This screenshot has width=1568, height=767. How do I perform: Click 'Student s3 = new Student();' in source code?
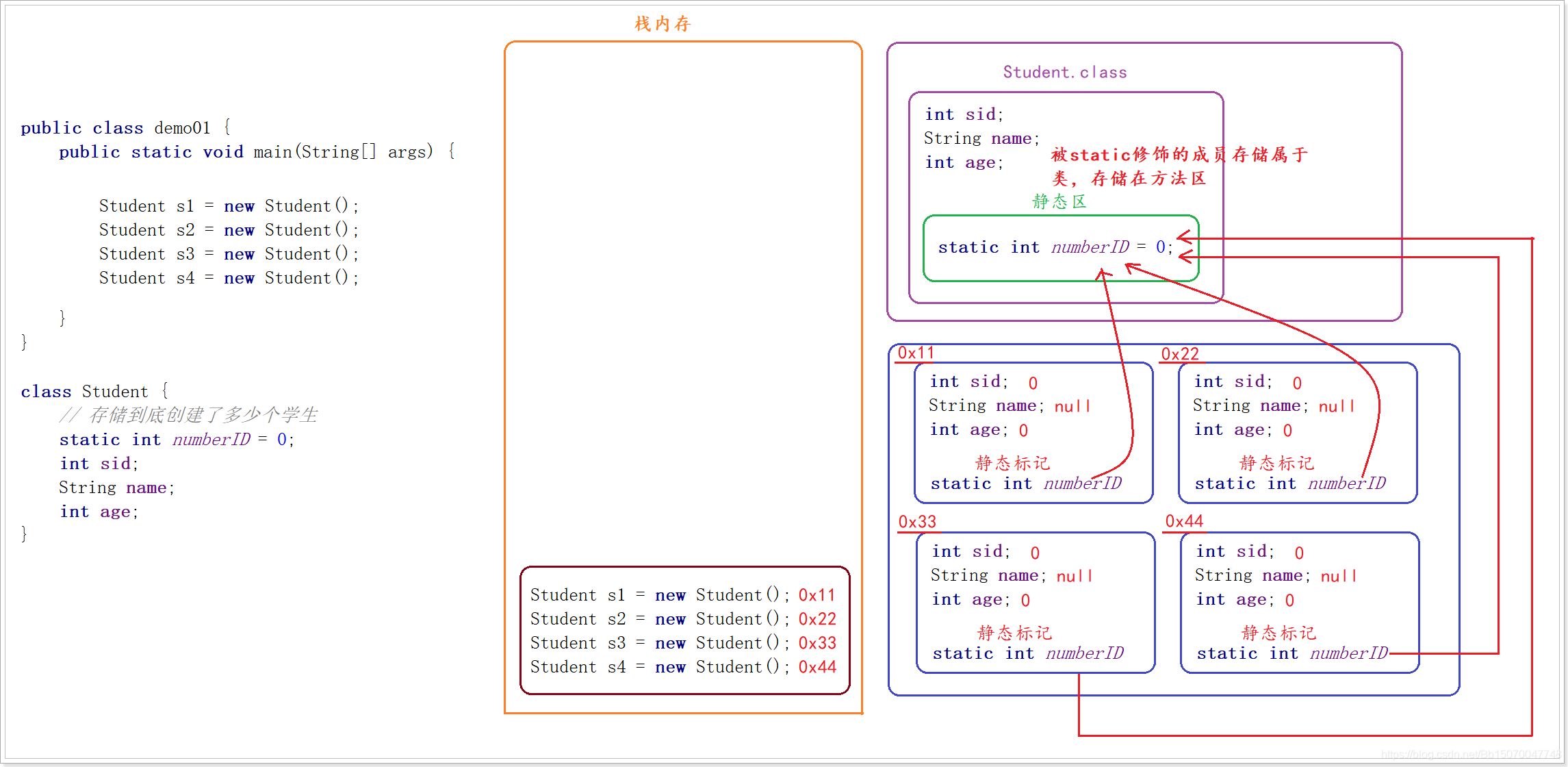[229, 254]
